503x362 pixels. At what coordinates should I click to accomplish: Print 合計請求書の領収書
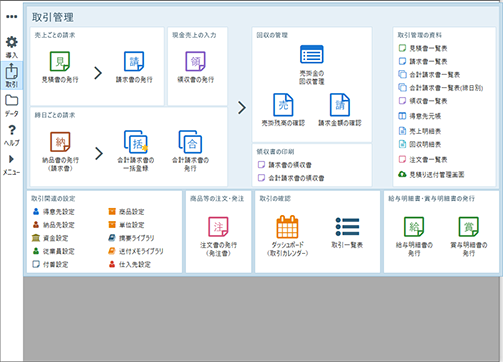click(x=291, y=178)
